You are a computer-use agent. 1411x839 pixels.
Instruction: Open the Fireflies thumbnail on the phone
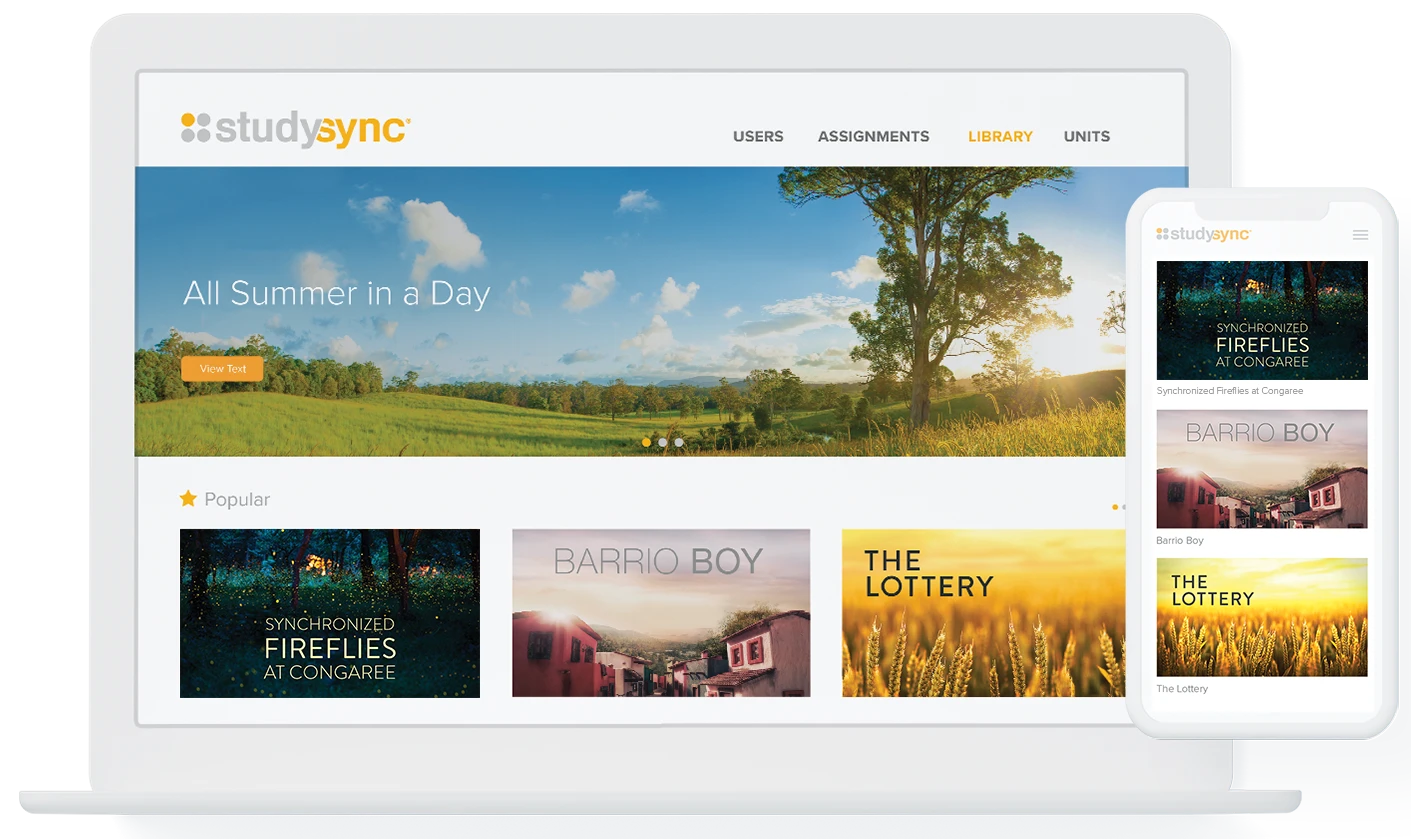(x=1262, y=320)
